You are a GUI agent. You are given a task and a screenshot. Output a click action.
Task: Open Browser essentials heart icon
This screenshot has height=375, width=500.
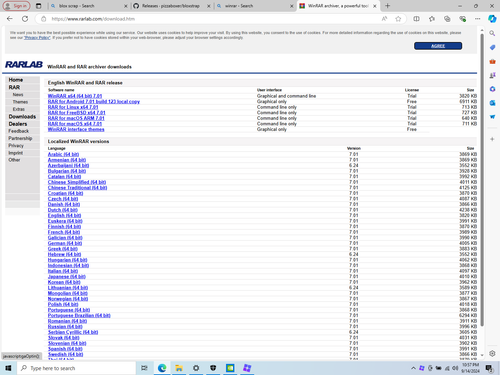coord(462,19)
